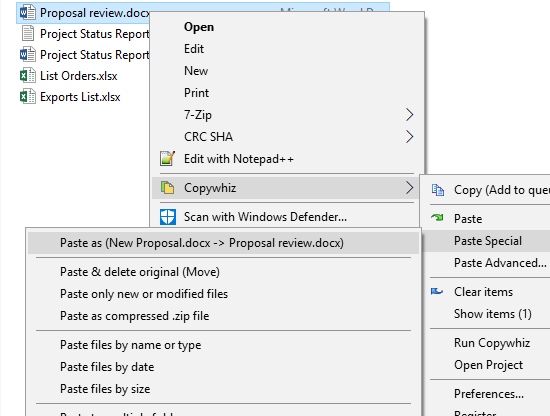550x416 pixels.
Task: Click the Windows Defender shield icon
Action: tap(168, 217)
